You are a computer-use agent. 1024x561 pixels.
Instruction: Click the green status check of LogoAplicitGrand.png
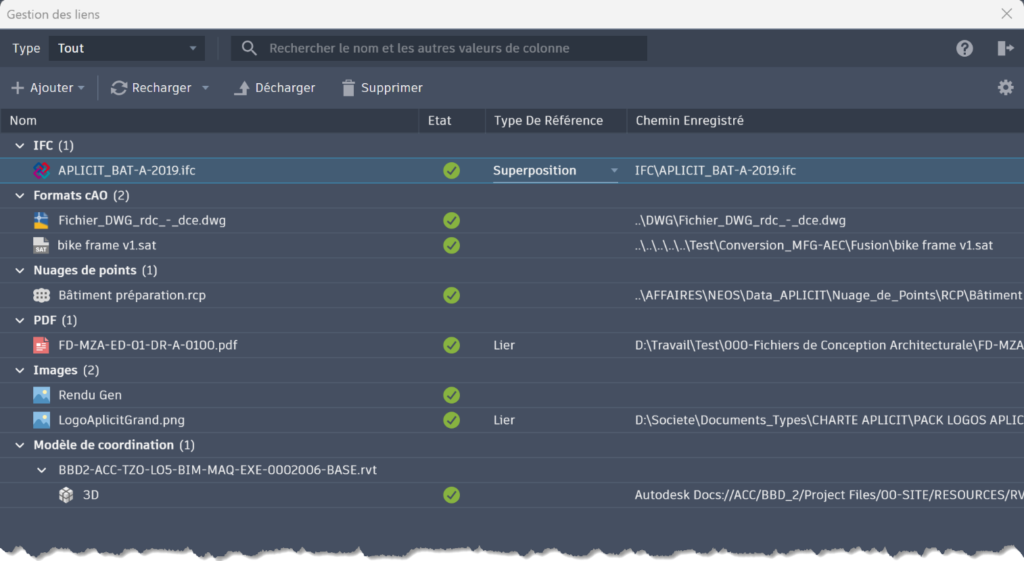(x=451, y=420)
